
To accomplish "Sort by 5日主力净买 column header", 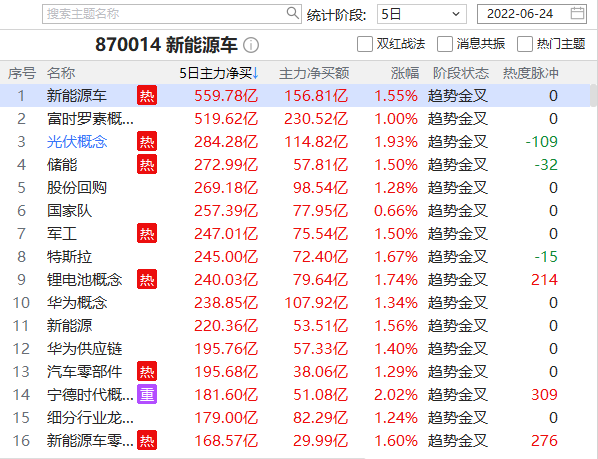I will pos(219,73).
